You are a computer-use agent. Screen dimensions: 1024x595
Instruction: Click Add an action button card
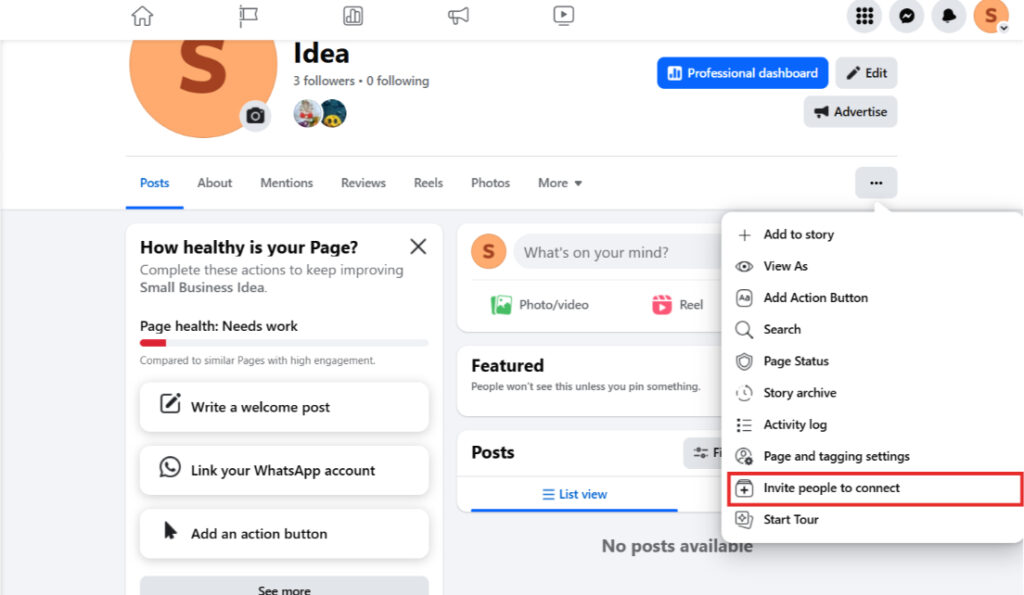(284, 534)
